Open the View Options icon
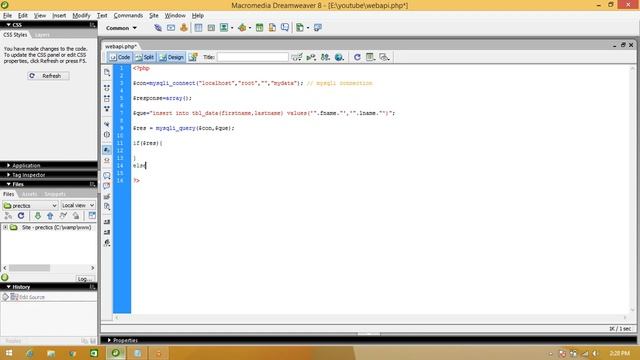This screenshot has height=360, width=640. 370,57
